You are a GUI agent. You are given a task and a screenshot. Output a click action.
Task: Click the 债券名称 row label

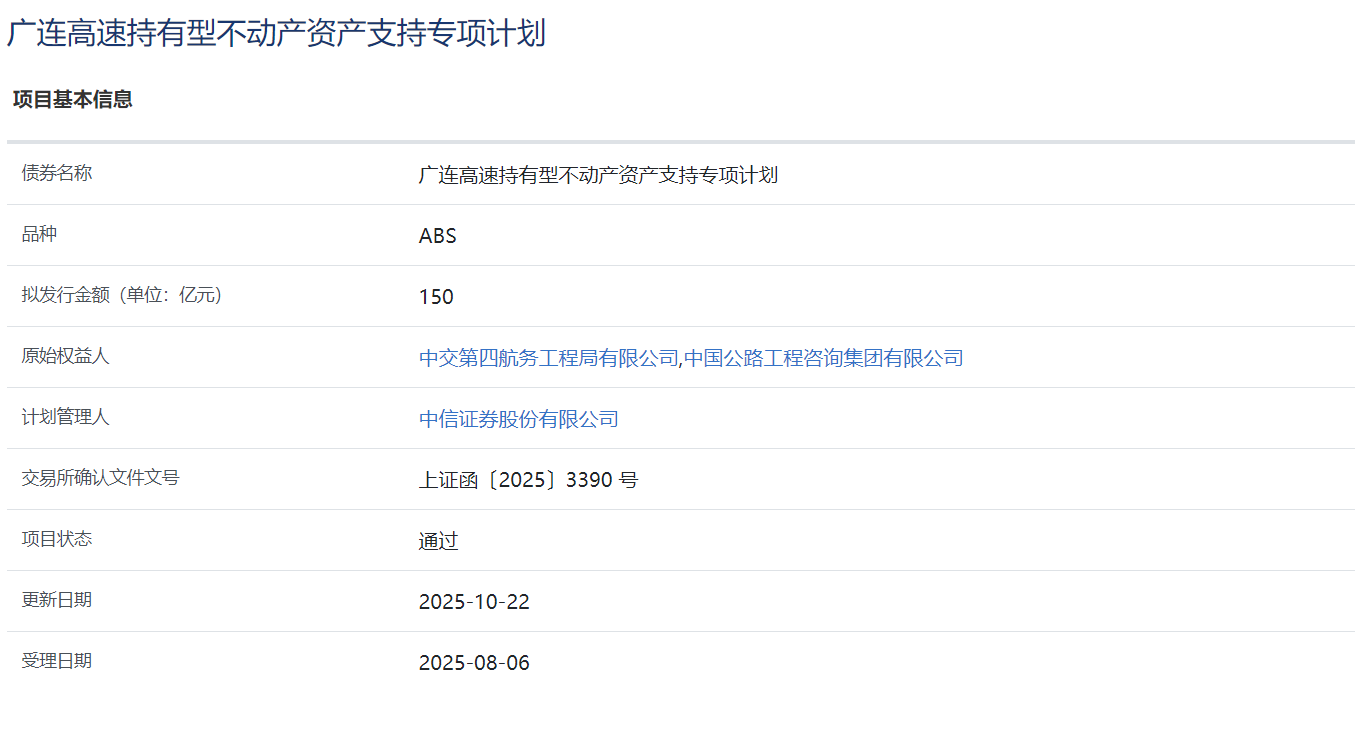point(53,172)
